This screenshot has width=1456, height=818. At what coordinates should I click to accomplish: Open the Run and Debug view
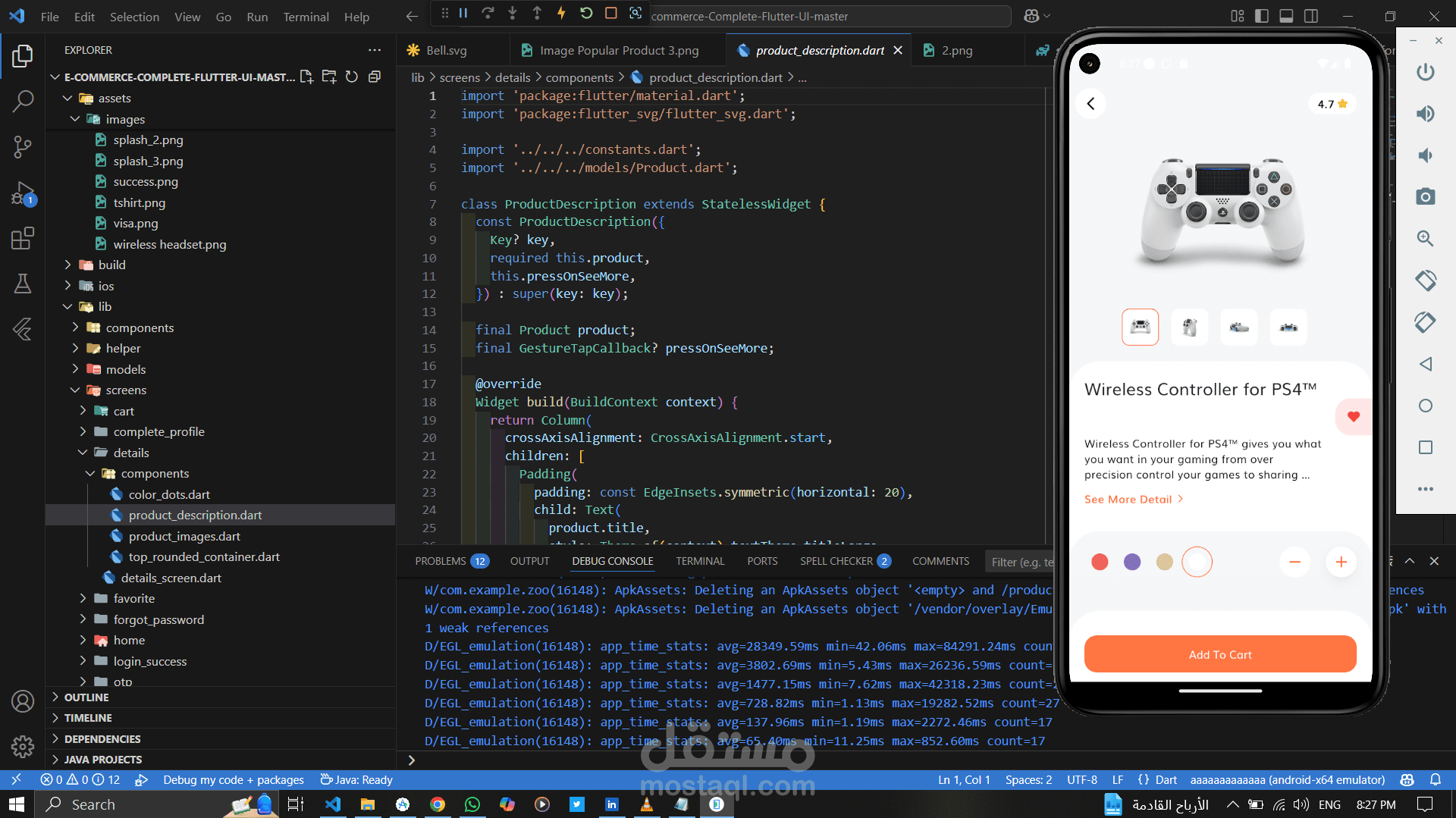pos(23,193)
